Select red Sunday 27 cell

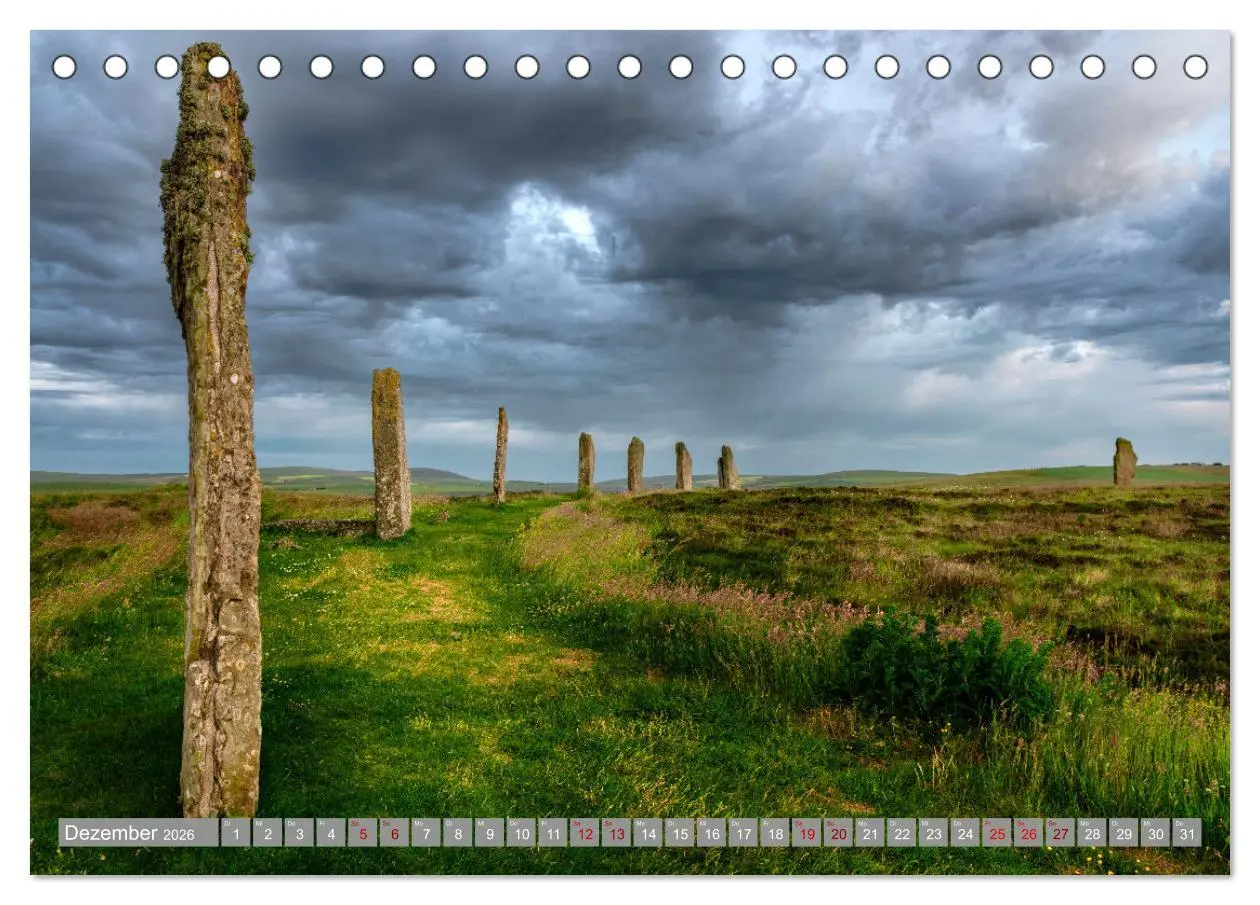coord(1060,833)
